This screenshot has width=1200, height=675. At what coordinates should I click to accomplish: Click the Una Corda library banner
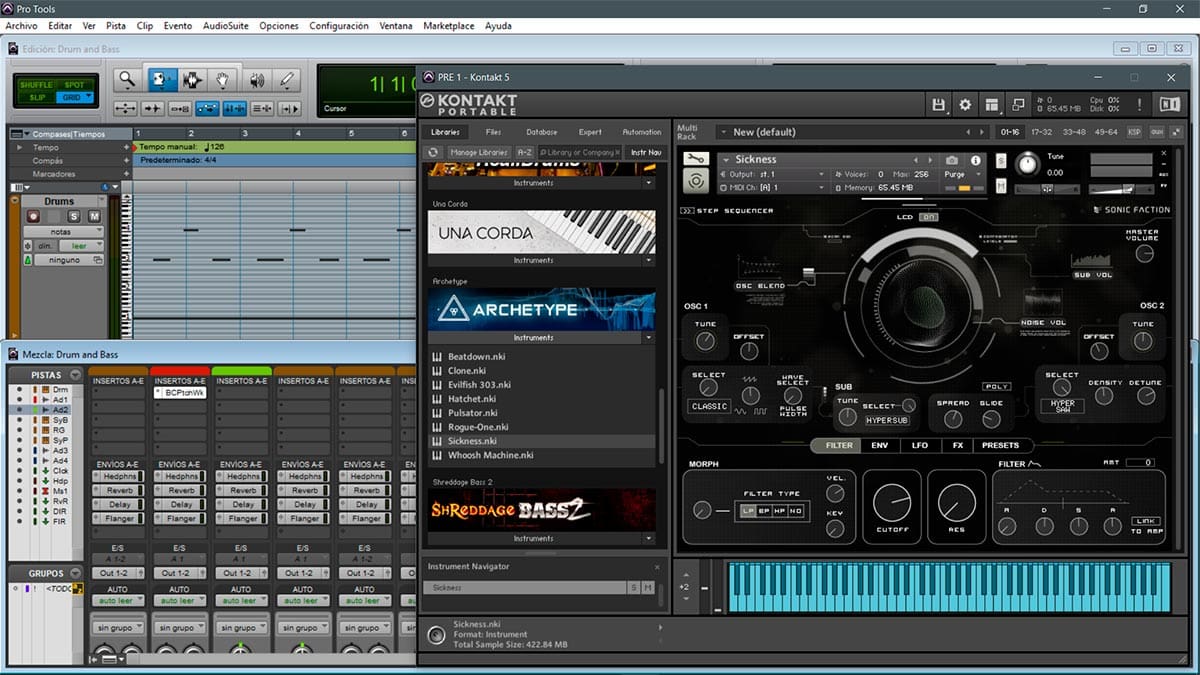tap(542, 232)
